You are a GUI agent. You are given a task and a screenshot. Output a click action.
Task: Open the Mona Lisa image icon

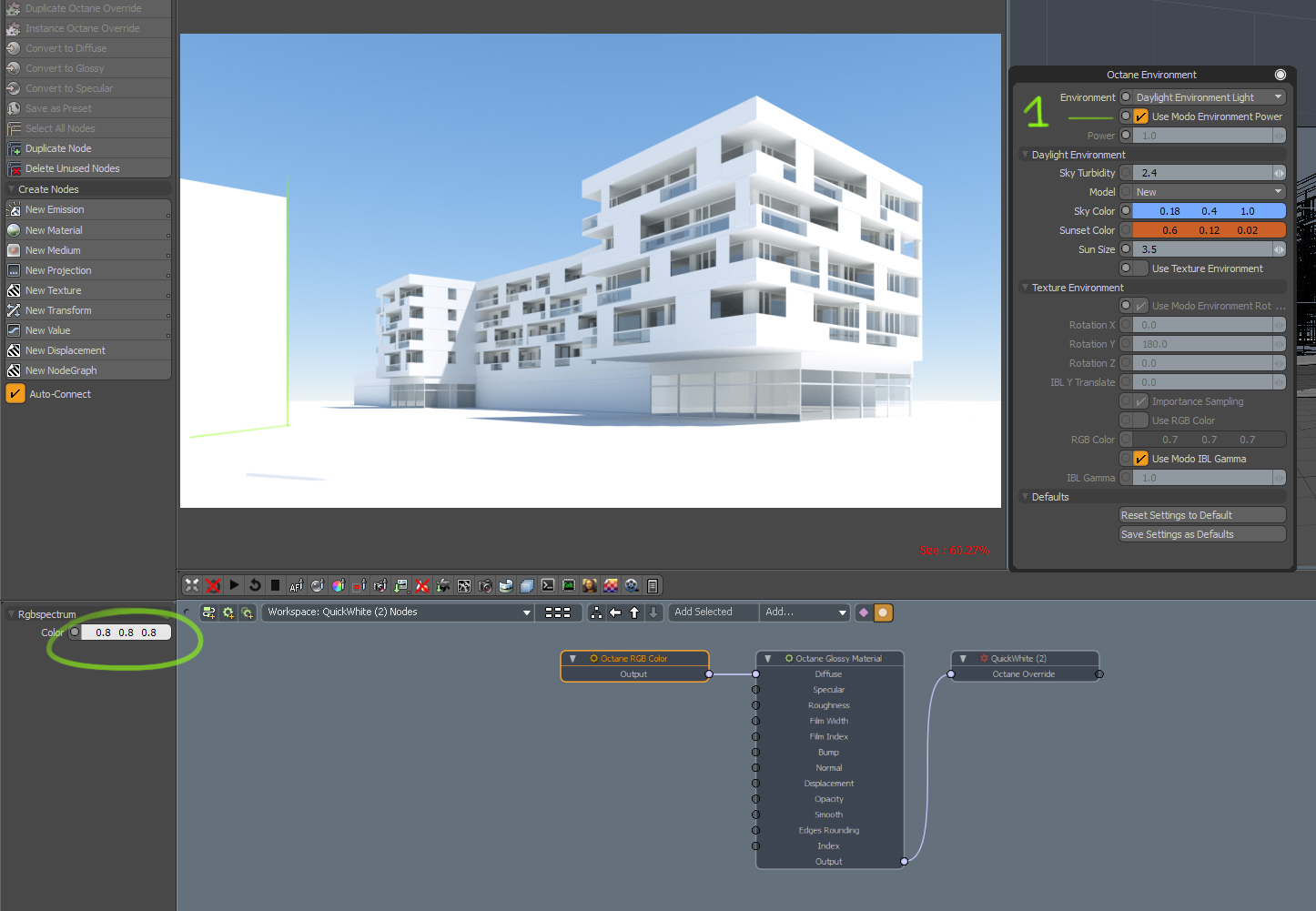(590, 585)
